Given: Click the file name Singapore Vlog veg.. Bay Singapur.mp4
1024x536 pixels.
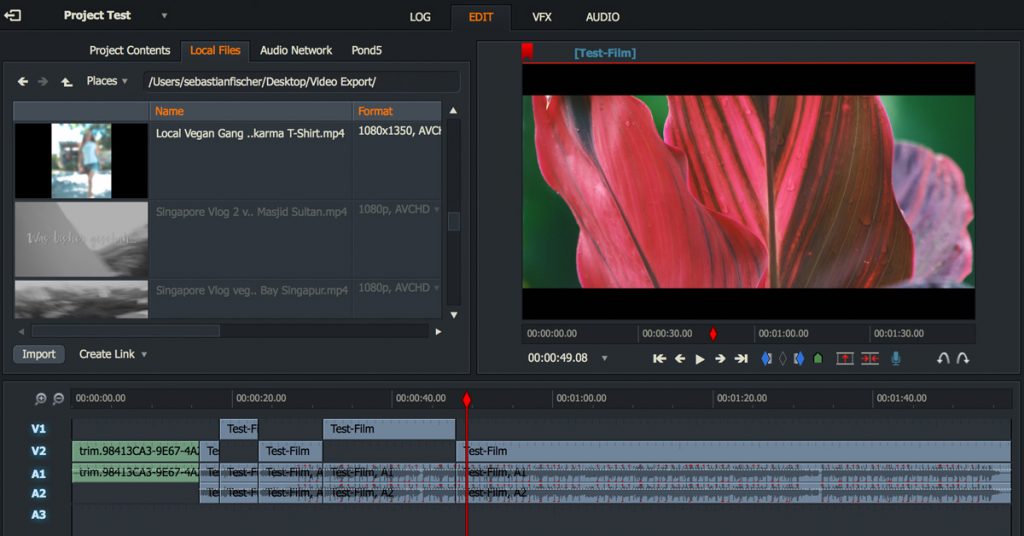Looking at the screenshot, I should 252,290.
